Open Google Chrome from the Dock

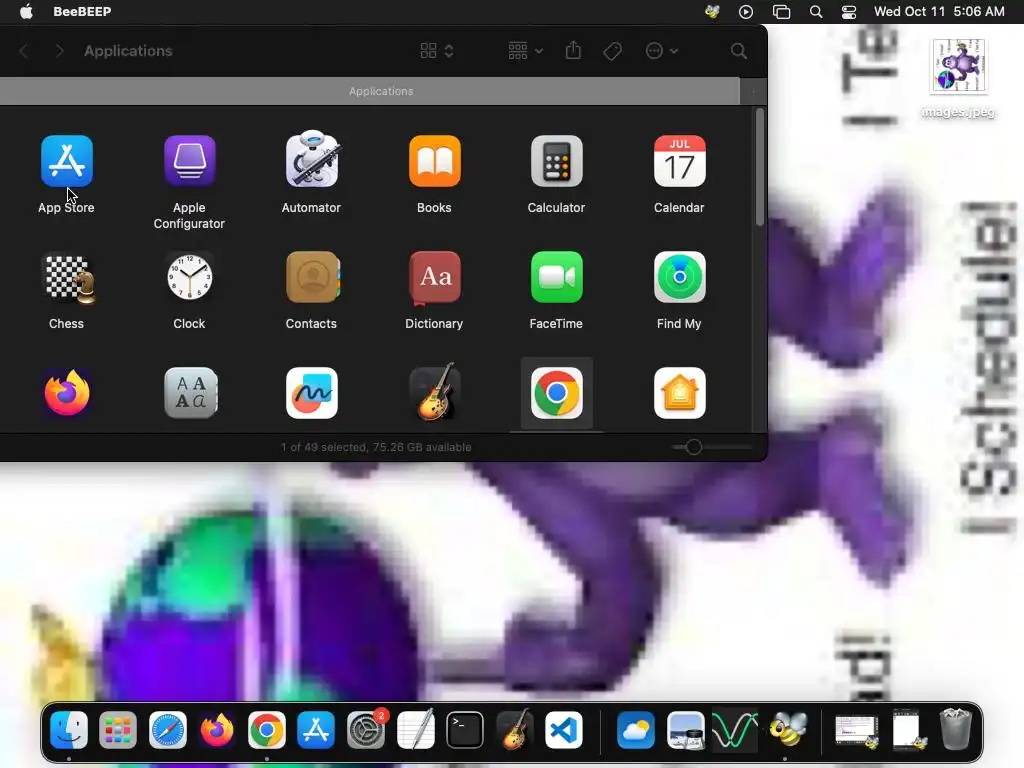pos(266,729)
